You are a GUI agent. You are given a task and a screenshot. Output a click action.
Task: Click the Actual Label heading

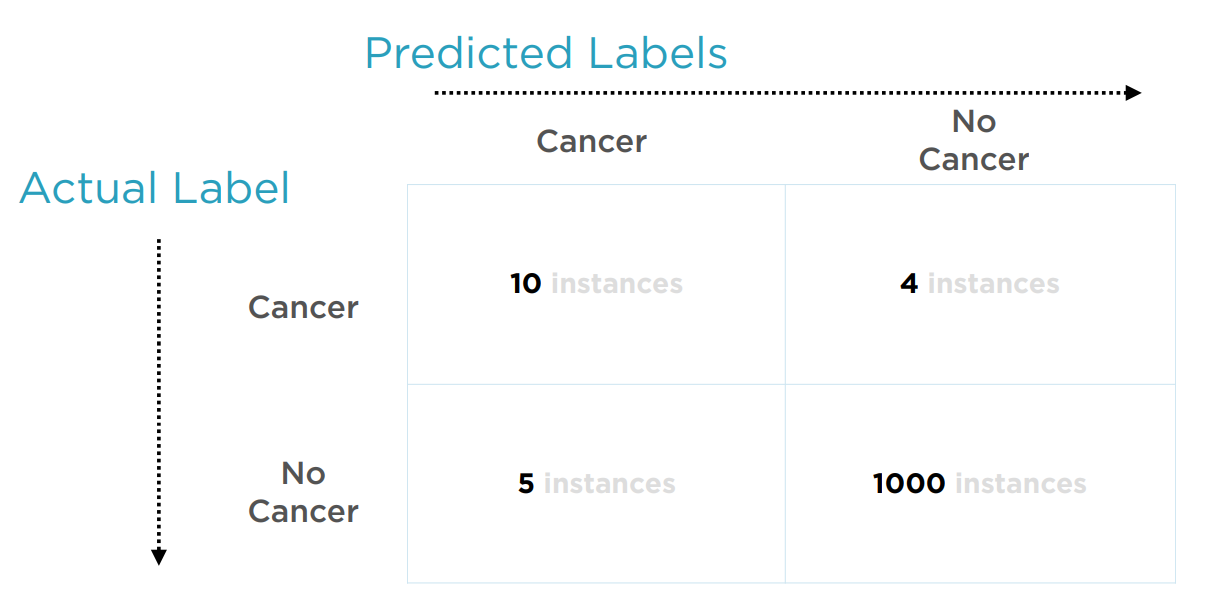(x=155, y=188)
